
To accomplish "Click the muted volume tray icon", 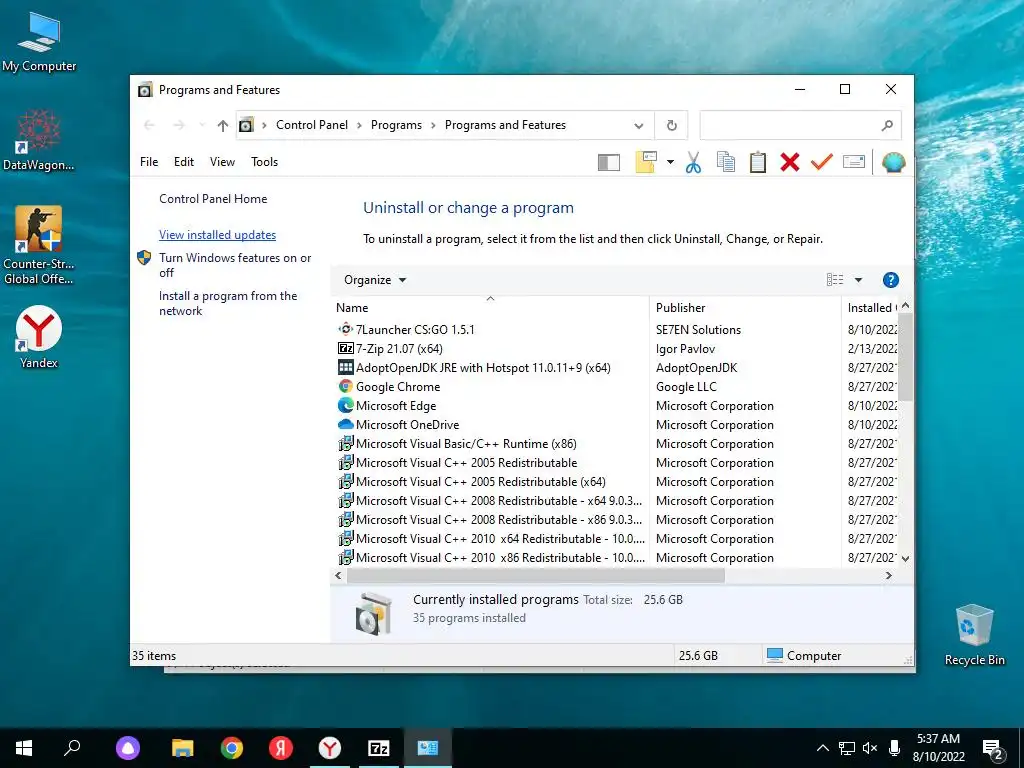I will click(x=870, y=748).
